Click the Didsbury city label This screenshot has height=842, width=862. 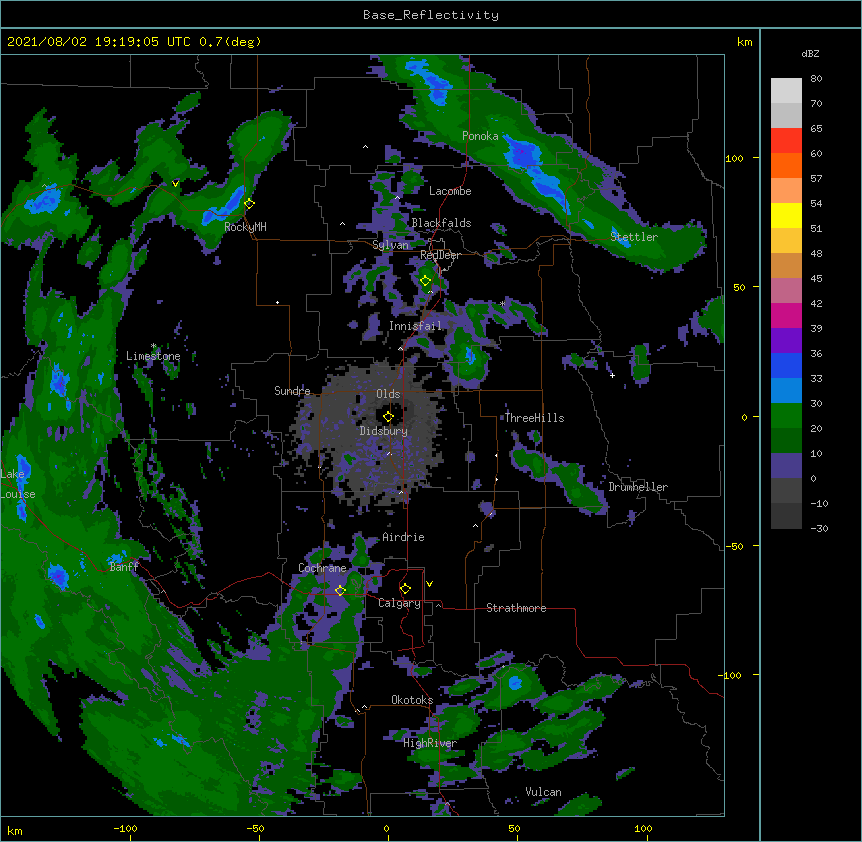[x=383, y=431]
